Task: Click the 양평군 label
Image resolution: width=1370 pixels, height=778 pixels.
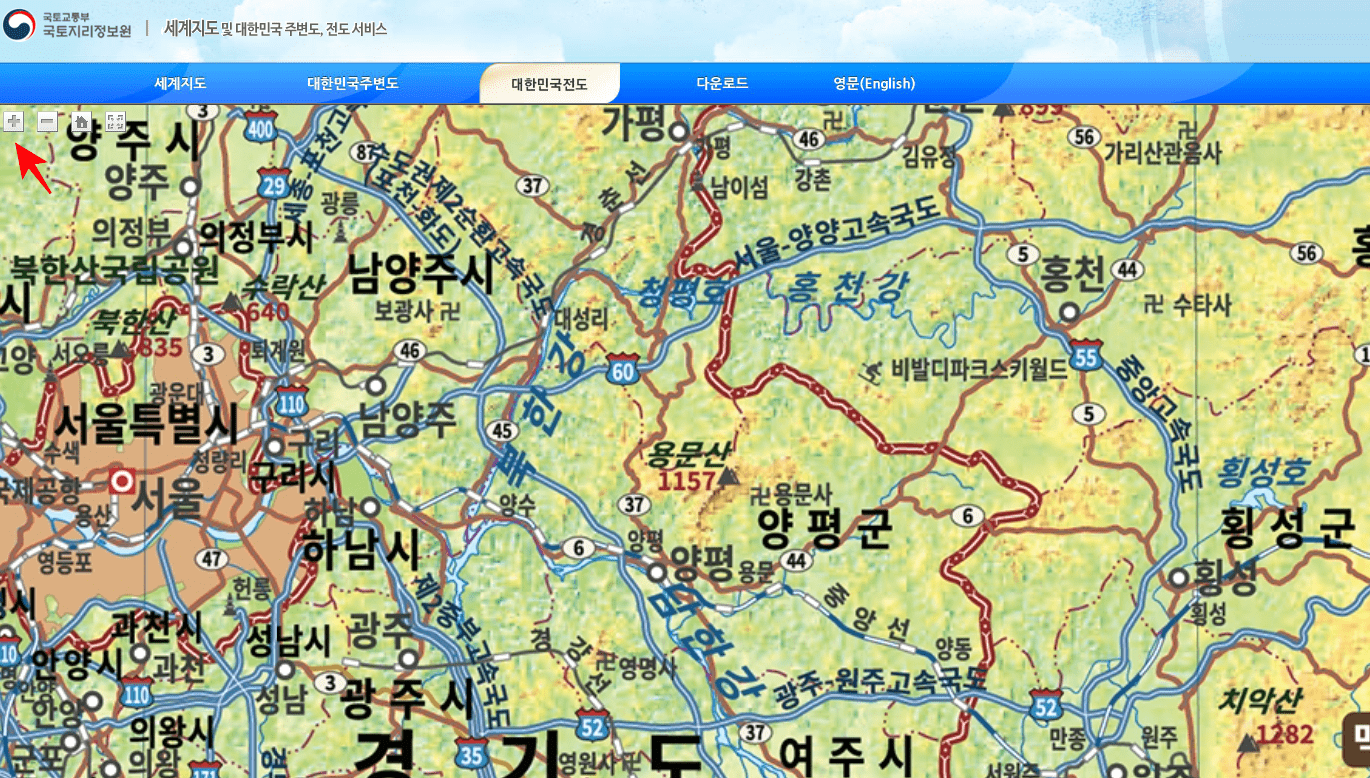Action: point(824,527)
